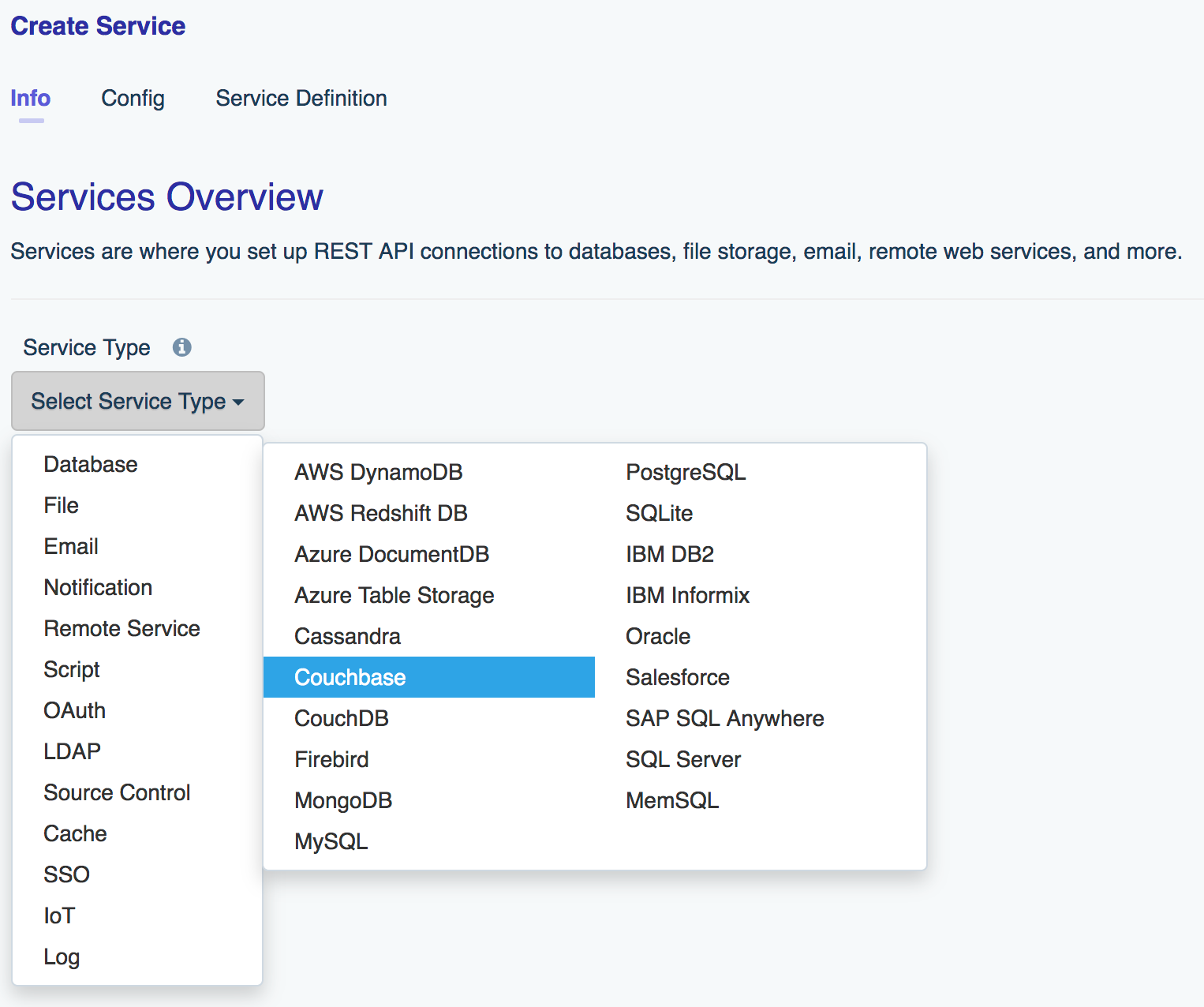
Task: Pick SQLite database option
Action: 761,513
